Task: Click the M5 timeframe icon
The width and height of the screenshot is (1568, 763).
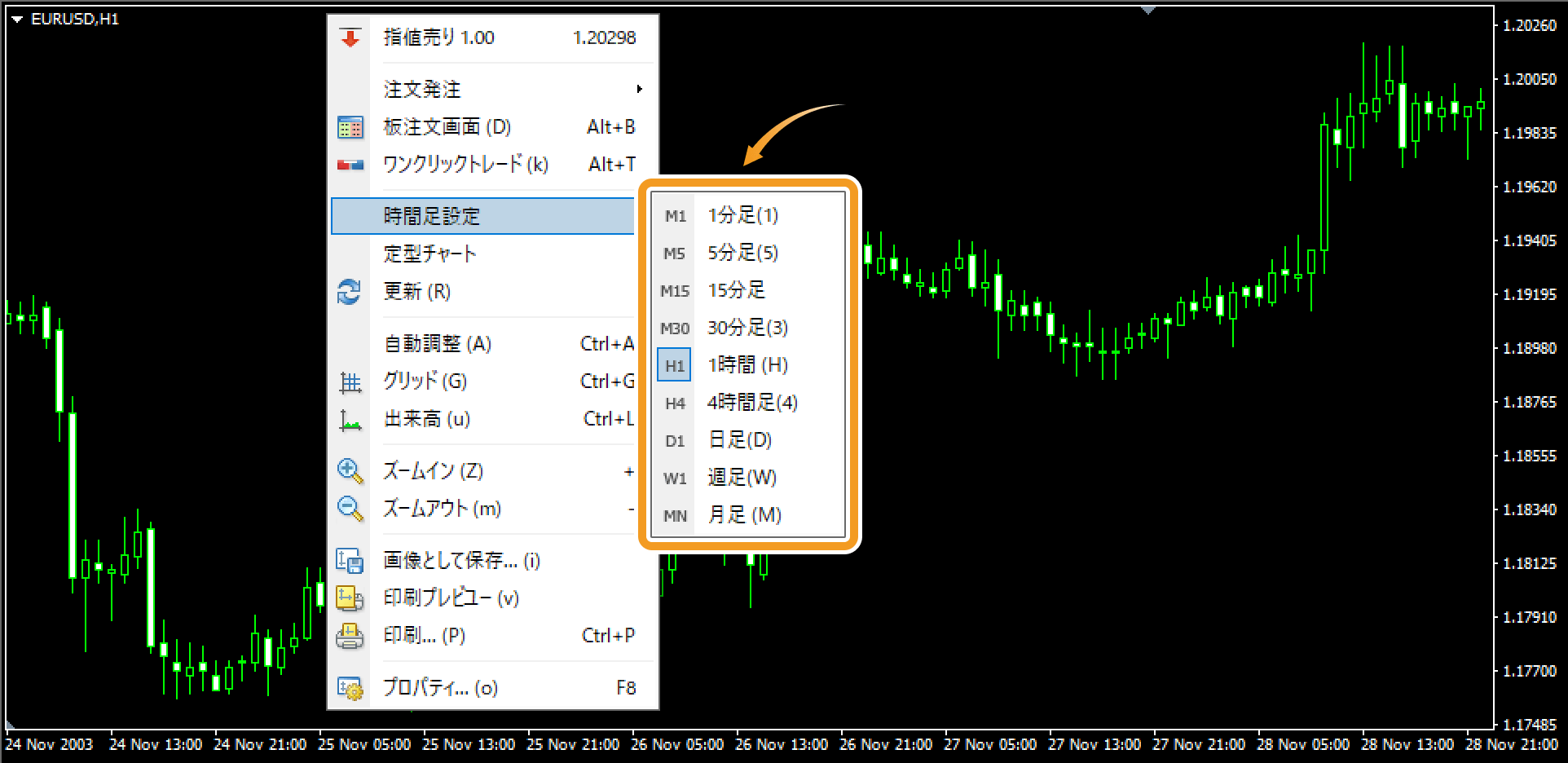Action: (x=675, y=254)
